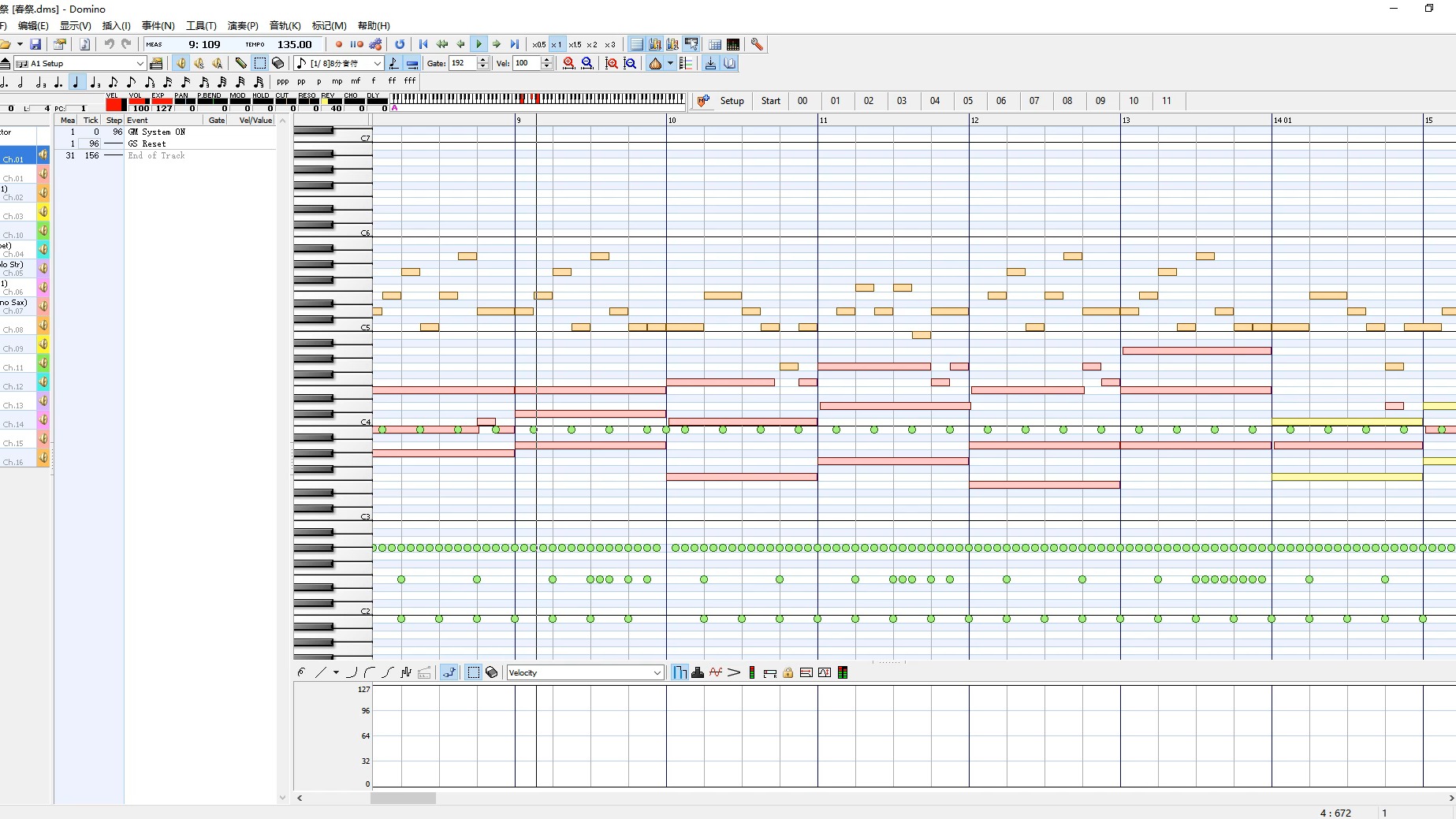Click the add marker flag icon

coord(703,101)
